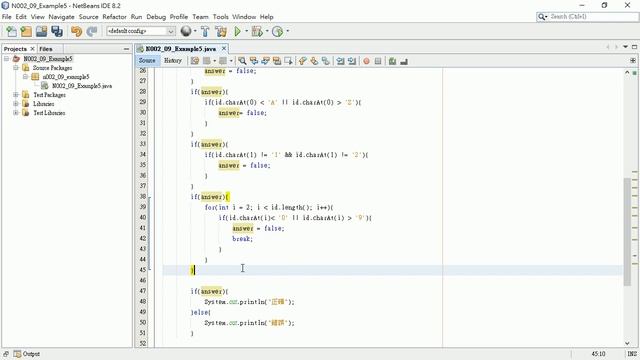The width and height of the screenshot is (640, 360).
Task: Close the Projects tab
Action: point(32,49)
